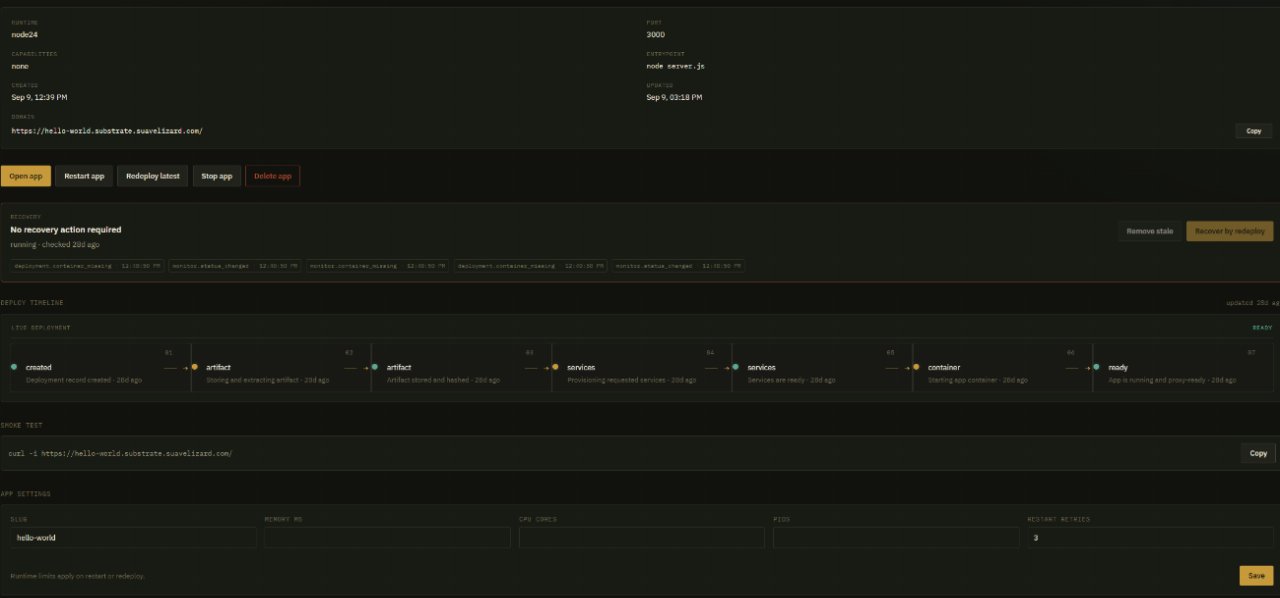
Task: Click 'App is running and proxy-ready' description
Action: (x=1172, y=380)
